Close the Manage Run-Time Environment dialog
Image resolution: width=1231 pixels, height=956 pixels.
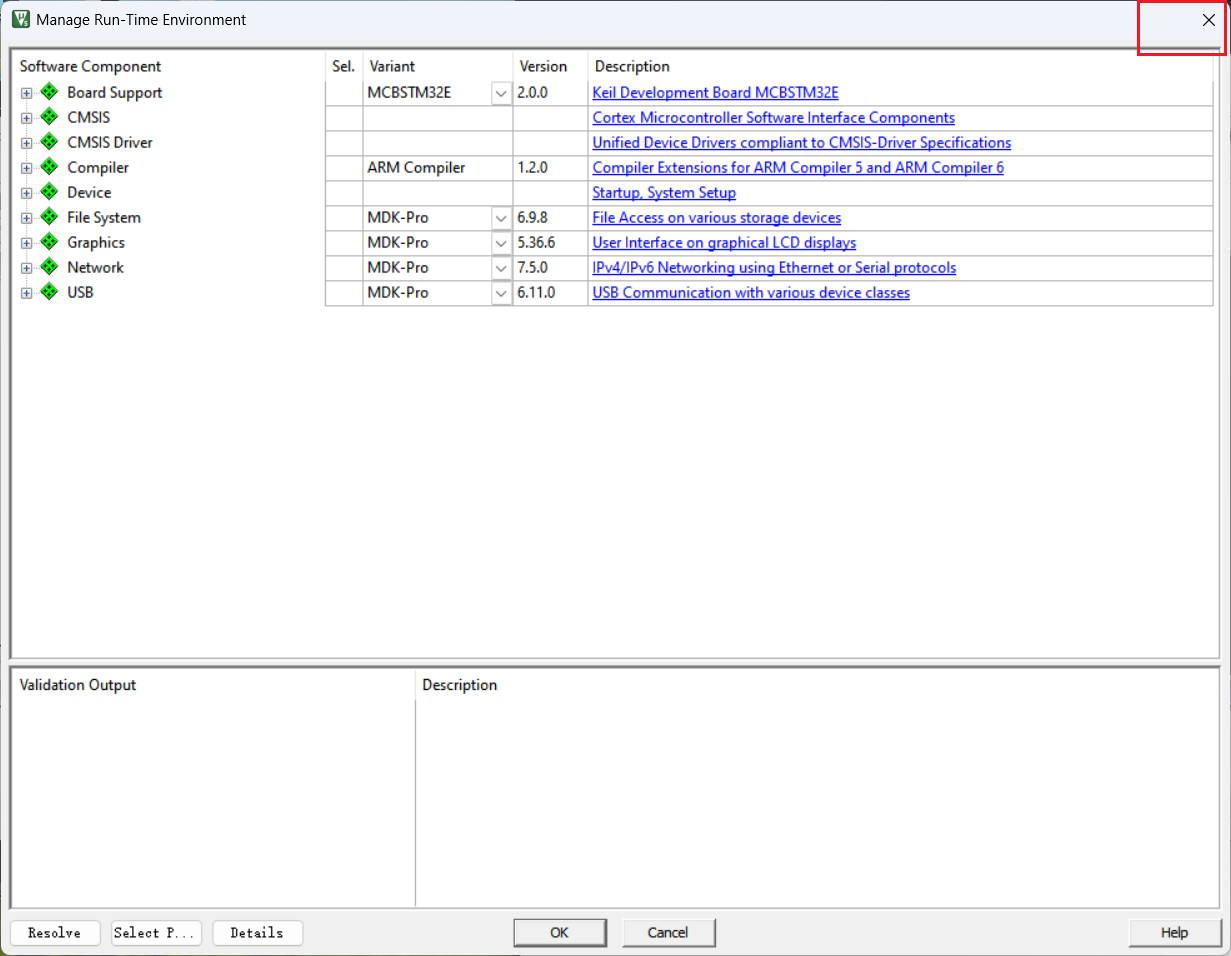point(1208,20)
